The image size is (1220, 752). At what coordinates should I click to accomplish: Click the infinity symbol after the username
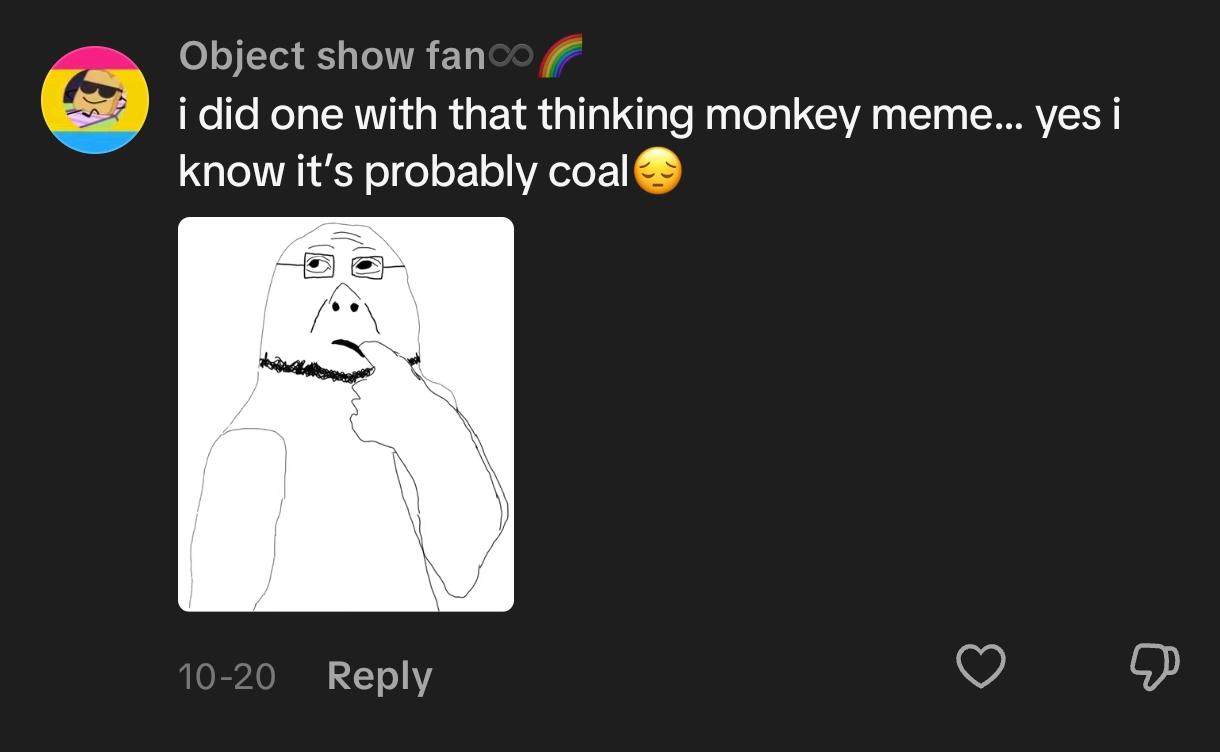512,58
